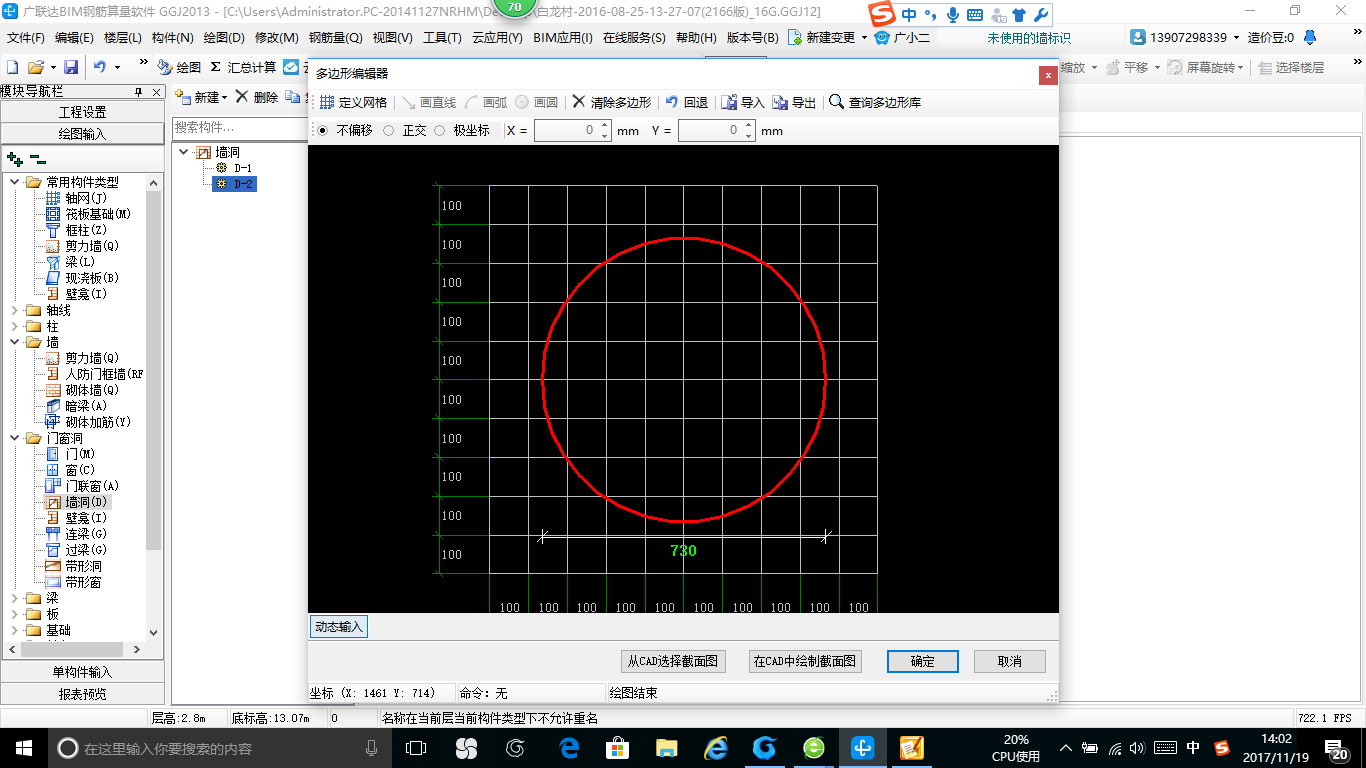The height and width of the screenshot is (768, 1366).
Task: Click 从CAD选择截面图 button
Action: pos(673,661)
